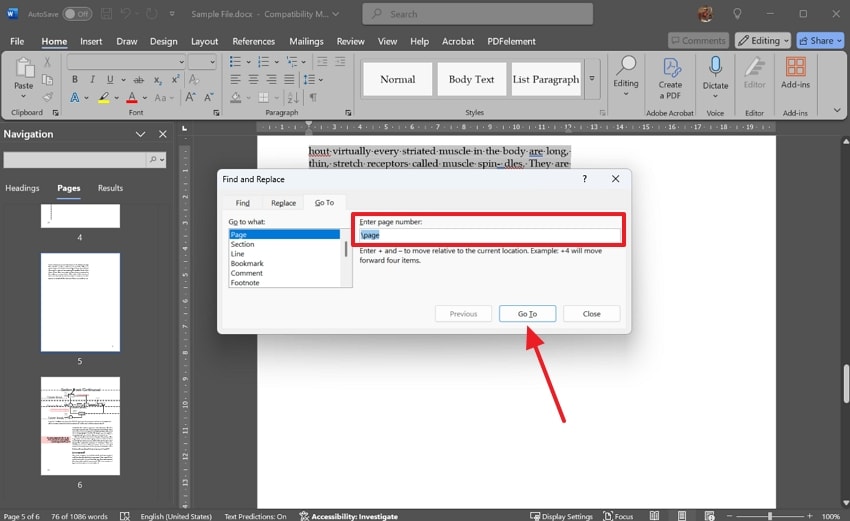Apply Superscript formatting
850x521 pixels.
click(175, 80)
